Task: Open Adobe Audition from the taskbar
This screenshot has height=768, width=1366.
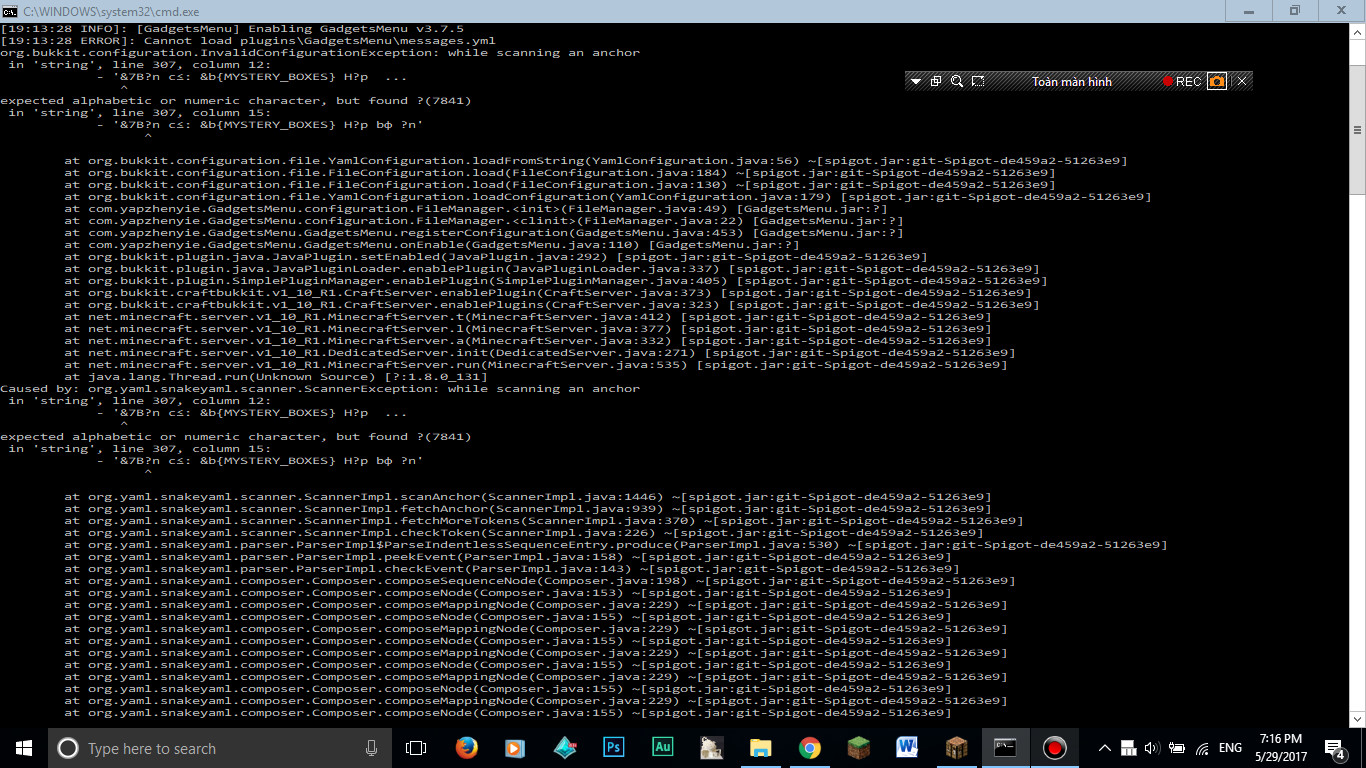Action: (x=662, y=748)
